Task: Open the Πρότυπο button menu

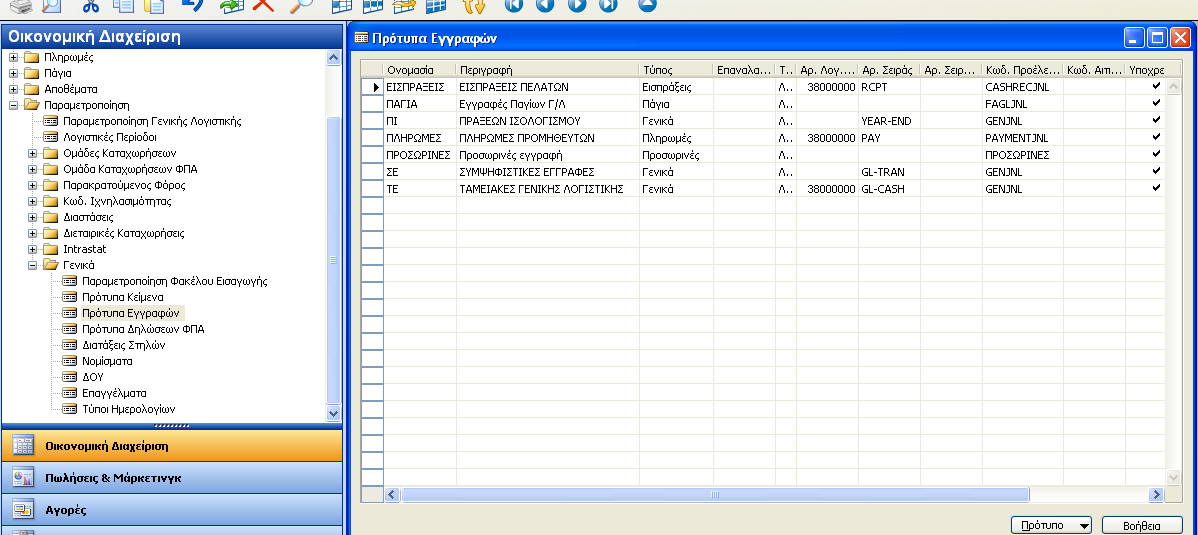Action: (x=1051, y=526)
